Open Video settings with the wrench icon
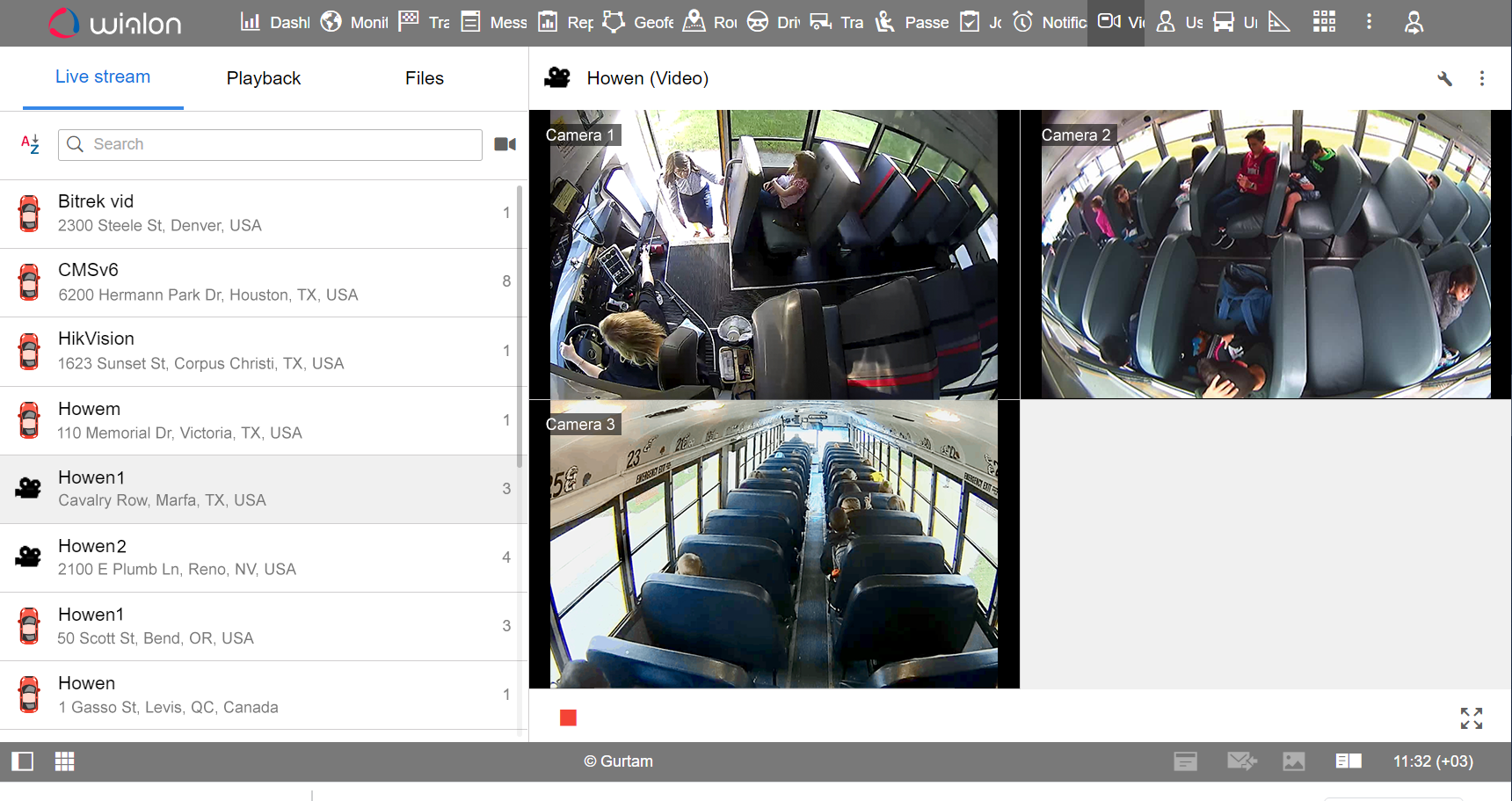Viewport: 1512px width, 801px height. click(1444, 78)
